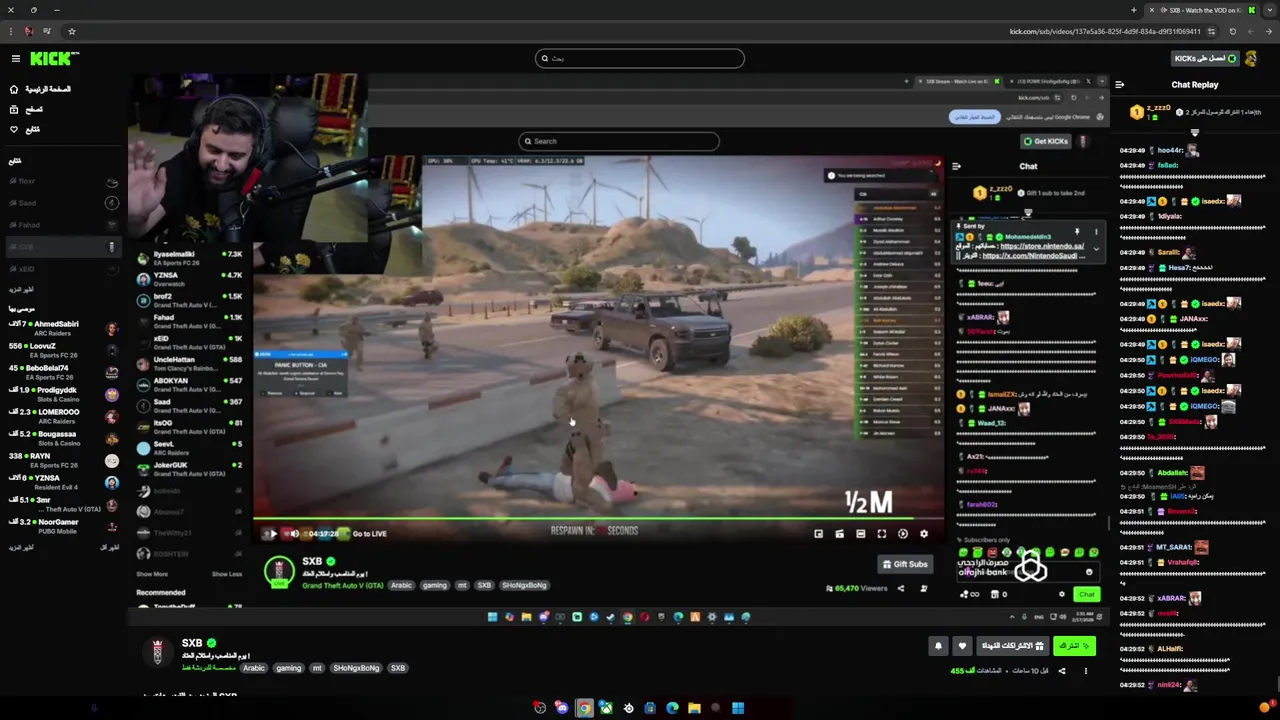Mute the video with the speaker icon
The height and width of the screenshot is (720, 1280).
[x=294, y=534]
